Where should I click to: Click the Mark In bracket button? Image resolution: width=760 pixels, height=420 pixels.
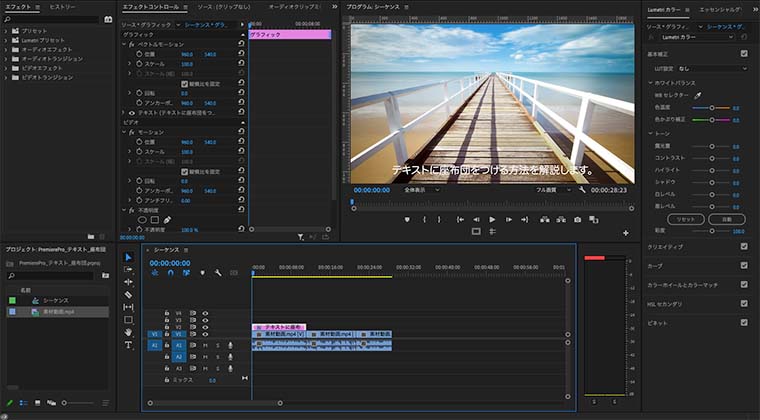pos(424,219)
